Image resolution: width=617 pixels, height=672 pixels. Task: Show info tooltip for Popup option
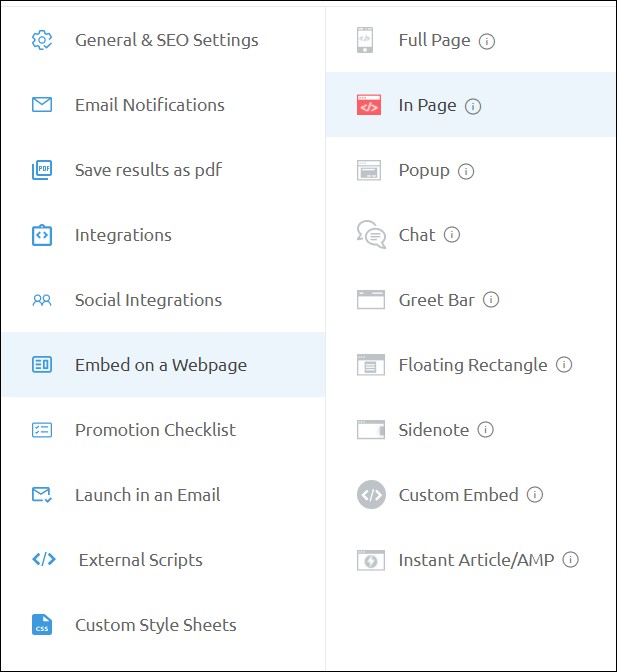pos(466,171)
